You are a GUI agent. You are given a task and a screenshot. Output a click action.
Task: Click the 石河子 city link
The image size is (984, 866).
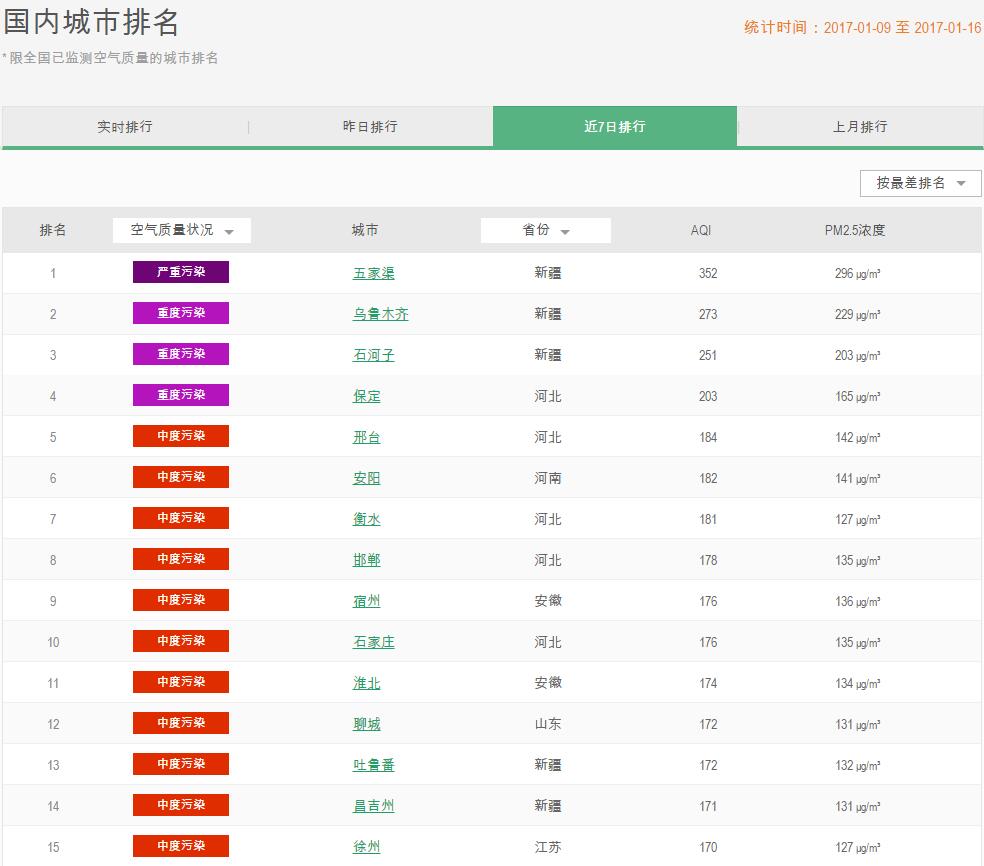click(375, 354)
